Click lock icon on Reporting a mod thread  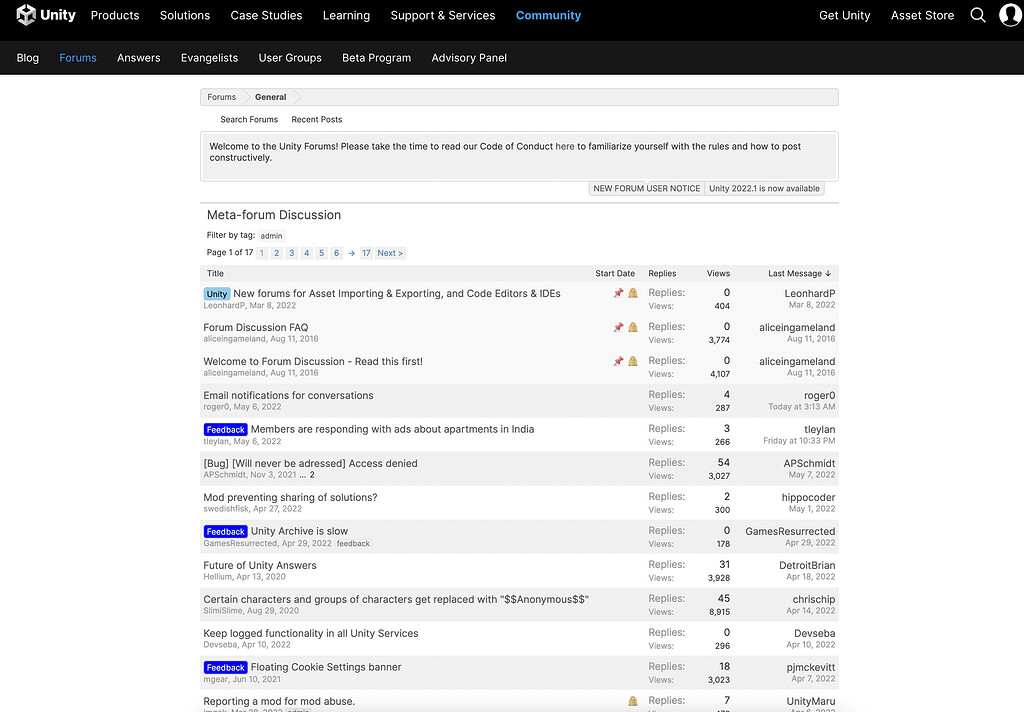633,701
